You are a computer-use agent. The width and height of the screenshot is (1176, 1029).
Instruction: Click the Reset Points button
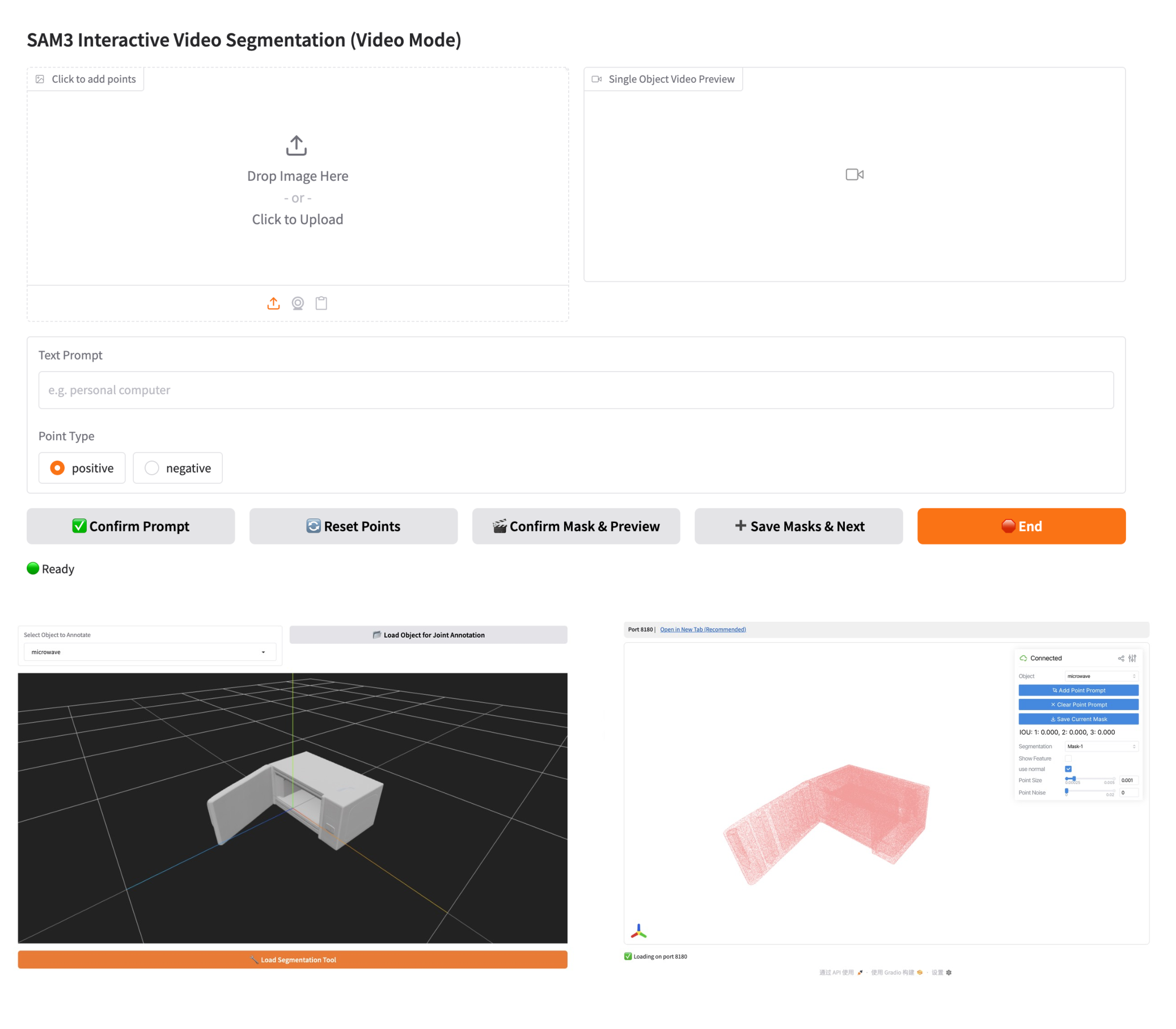[x=354, y=526]
